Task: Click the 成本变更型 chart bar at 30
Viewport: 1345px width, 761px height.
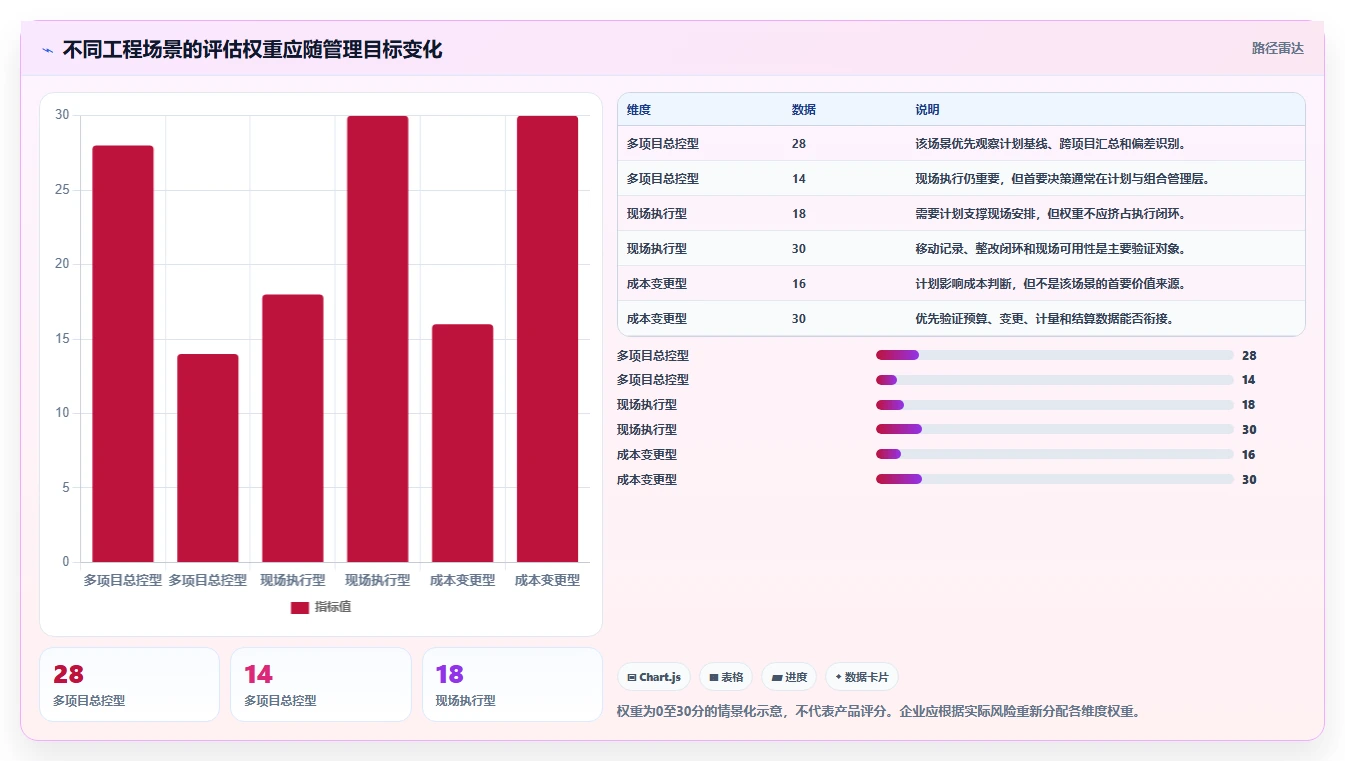Action: click(x=547, y=339)
